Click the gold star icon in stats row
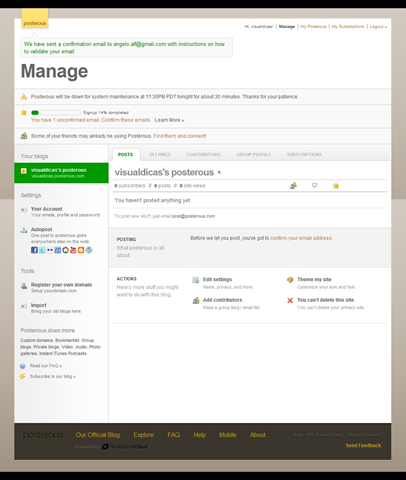The image size is (406, 480). pos(336,186)
